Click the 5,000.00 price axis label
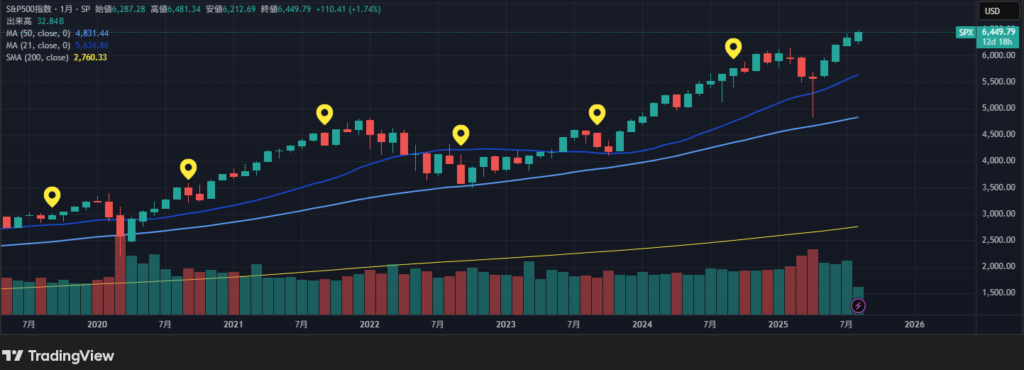This screenshot has height=370, width=1024. [x=999, y=108]
